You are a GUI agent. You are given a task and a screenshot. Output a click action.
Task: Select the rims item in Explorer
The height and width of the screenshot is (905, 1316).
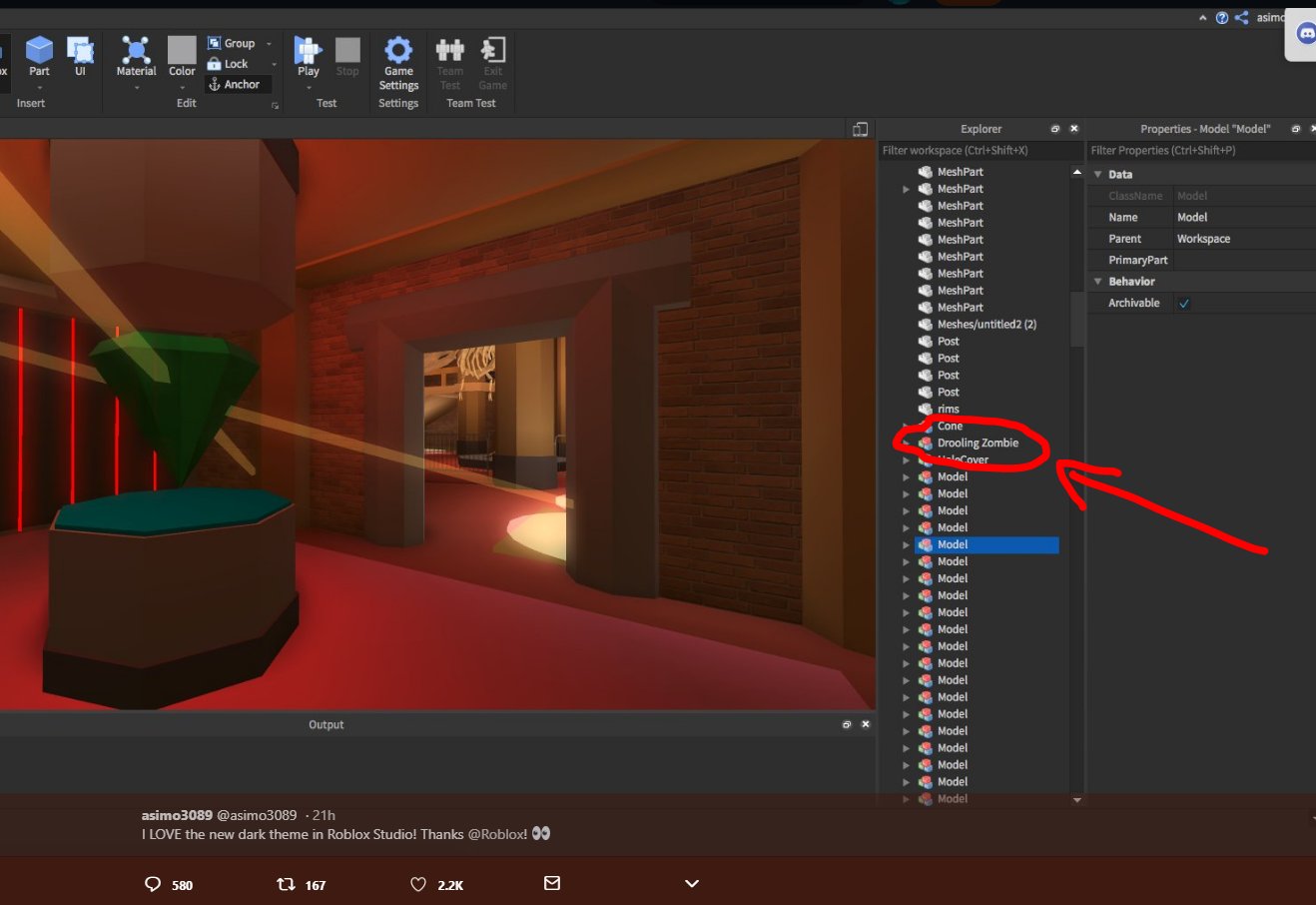pos(949,410)
